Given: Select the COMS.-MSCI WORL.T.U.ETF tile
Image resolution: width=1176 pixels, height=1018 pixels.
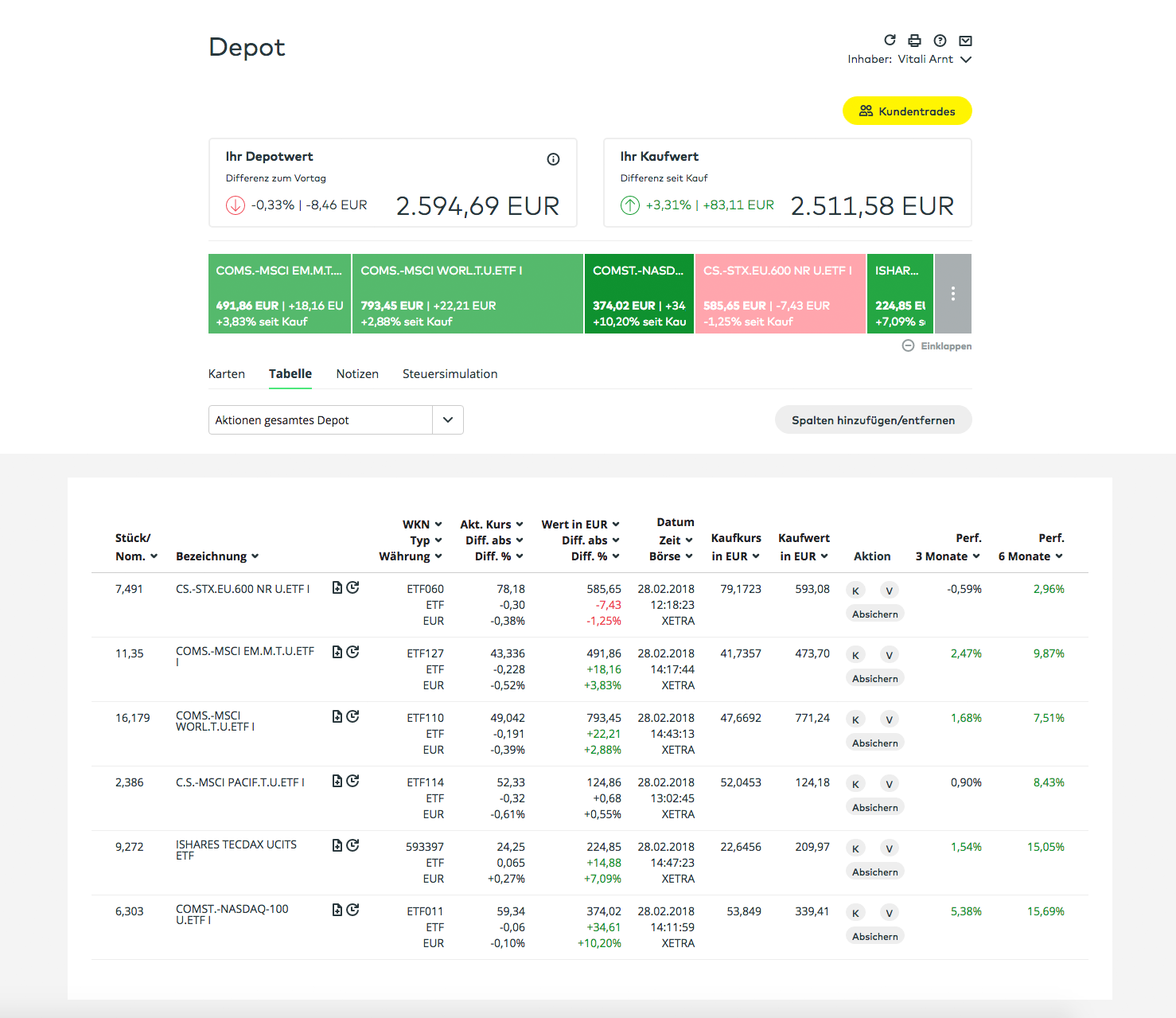Looking at the screenshot, I should coord(468,294).
